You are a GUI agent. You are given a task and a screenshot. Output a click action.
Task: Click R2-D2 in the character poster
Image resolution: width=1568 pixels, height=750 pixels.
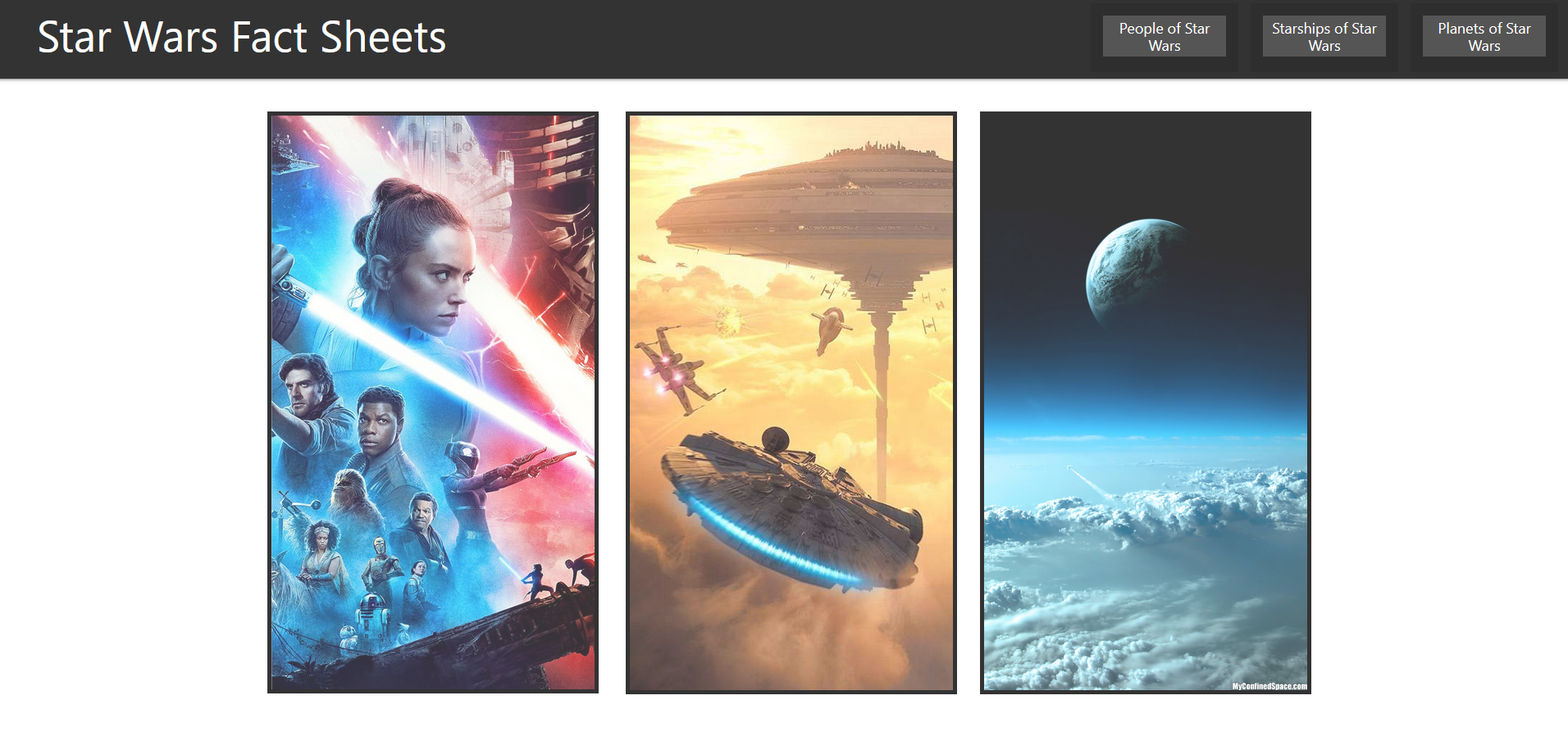371,620
